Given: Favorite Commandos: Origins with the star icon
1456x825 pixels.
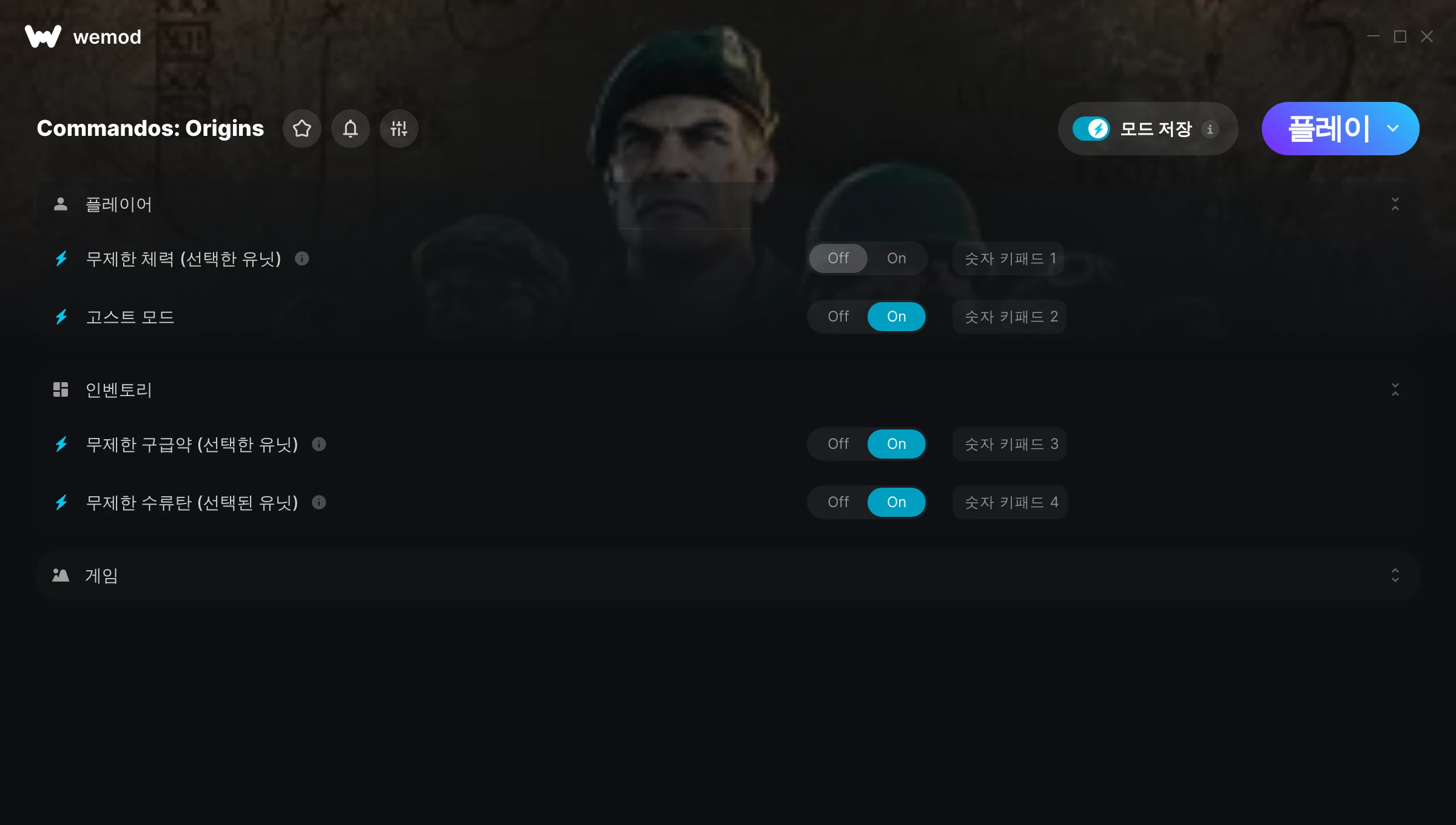Looking at the screenshot, I should (302, 129).
